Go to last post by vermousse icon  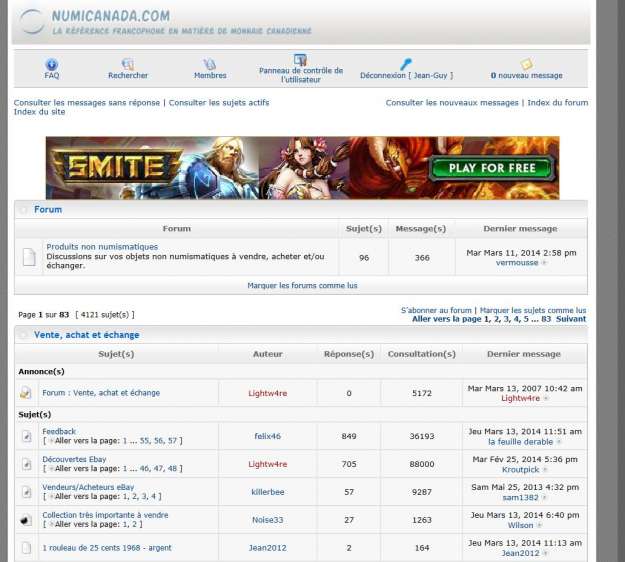coord(544,263)
